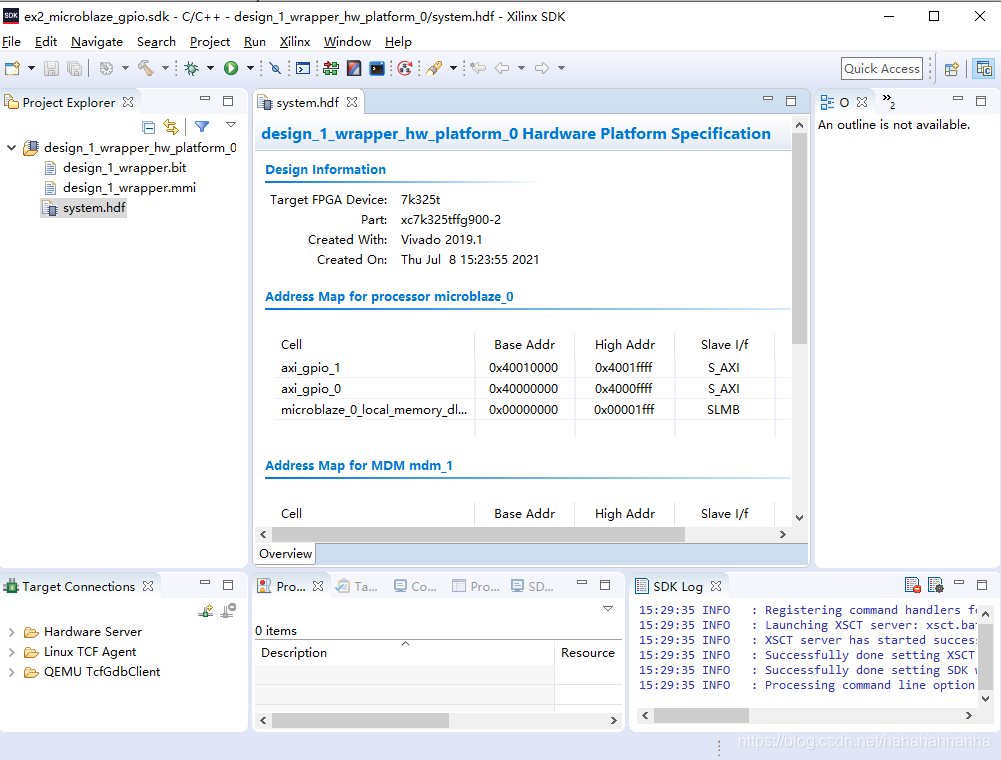Click the New file toolbar icon
The width and height of the screenshot is (1001, 760).
click(12, 68)
